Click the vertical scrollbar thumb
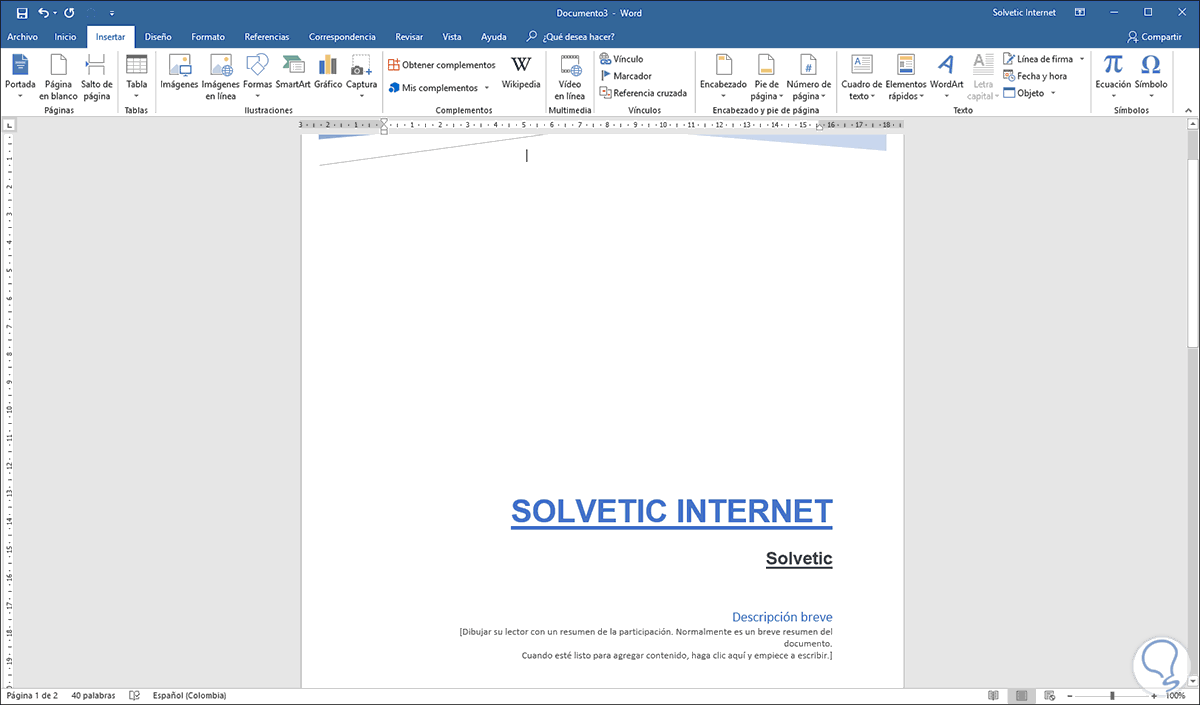This screenshot has width=1200, height=705. (1193, 253)
